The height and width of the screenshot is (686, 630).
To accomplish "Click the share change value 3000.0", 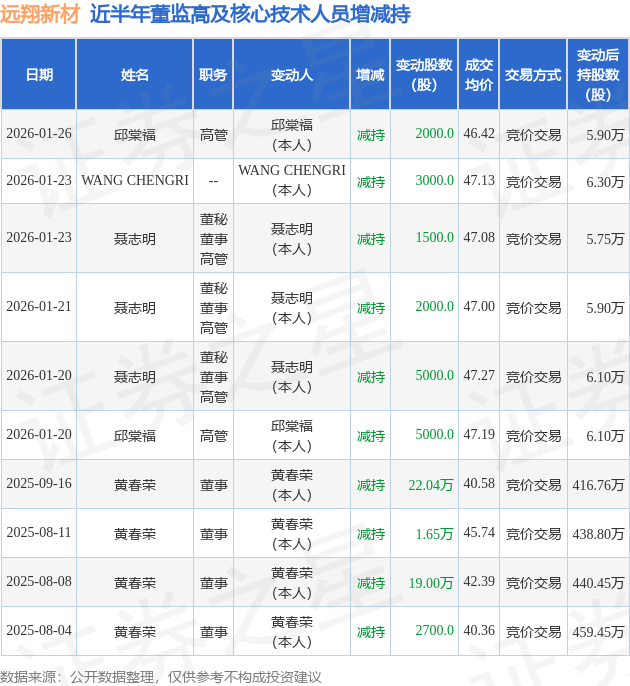I will click(x=434, y=180).
